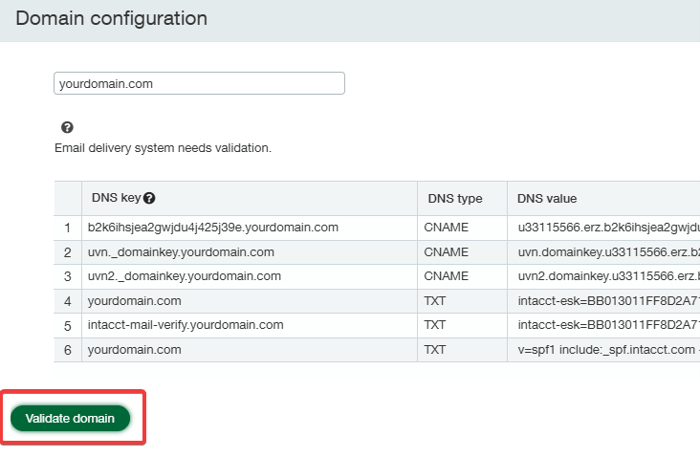Select the uvn2._domainkey.yourdomain.com DNS key cell
The image size is (700, 457).
coord(186,276)
